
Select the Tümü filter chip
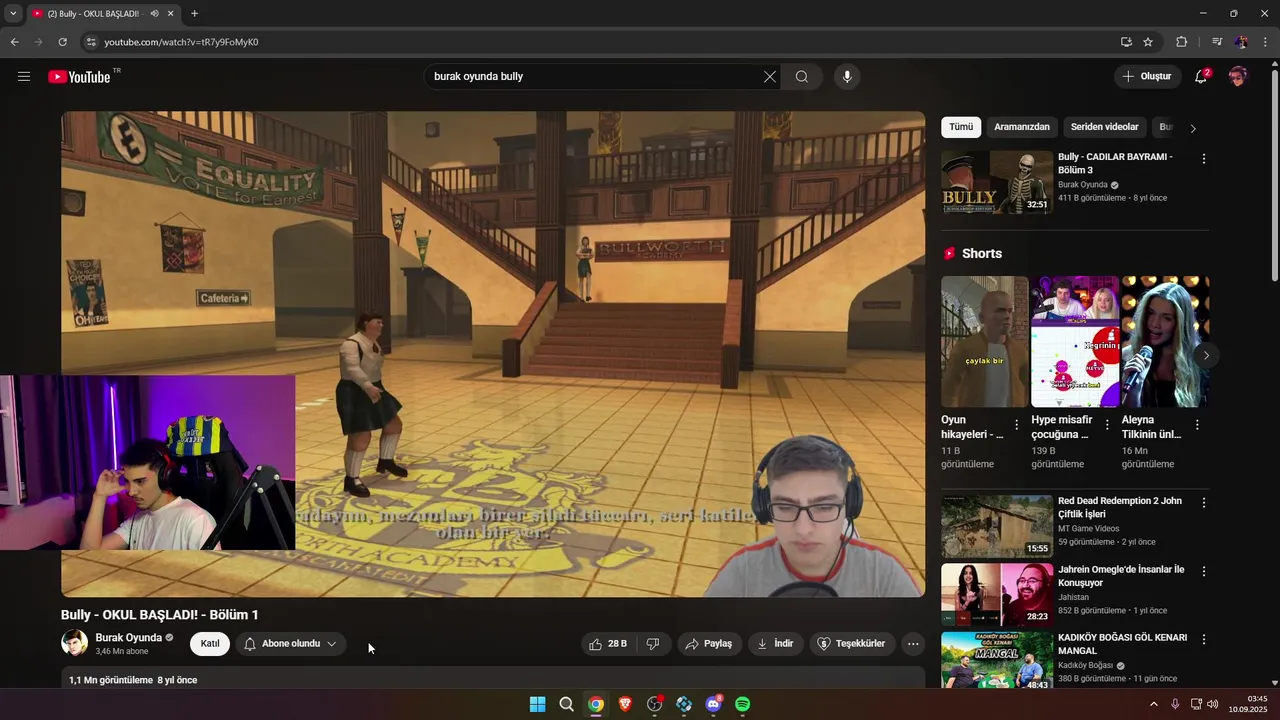(961, 127)
